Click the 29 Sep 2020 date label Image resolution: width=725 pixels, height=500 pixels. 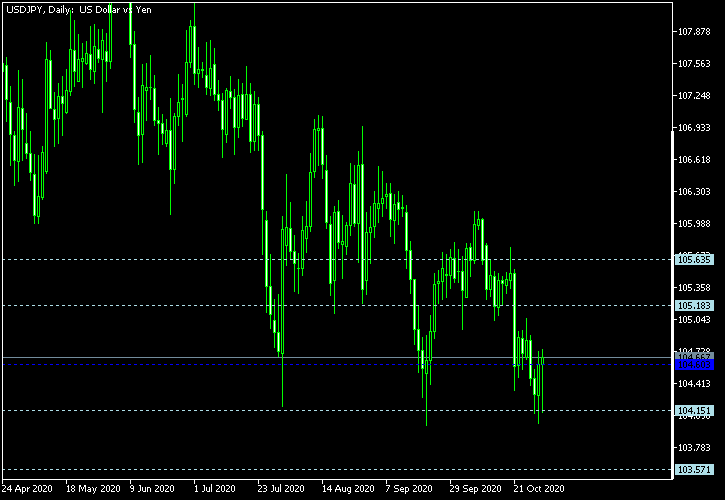coord(475,488)
